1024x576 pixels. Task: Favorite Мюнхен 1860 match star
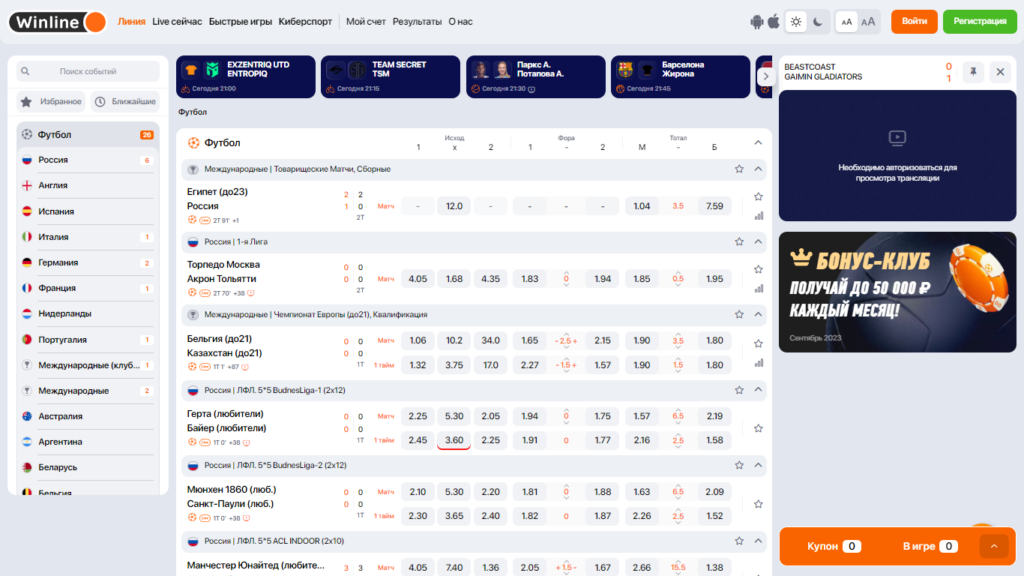click(x=758, y=504)
